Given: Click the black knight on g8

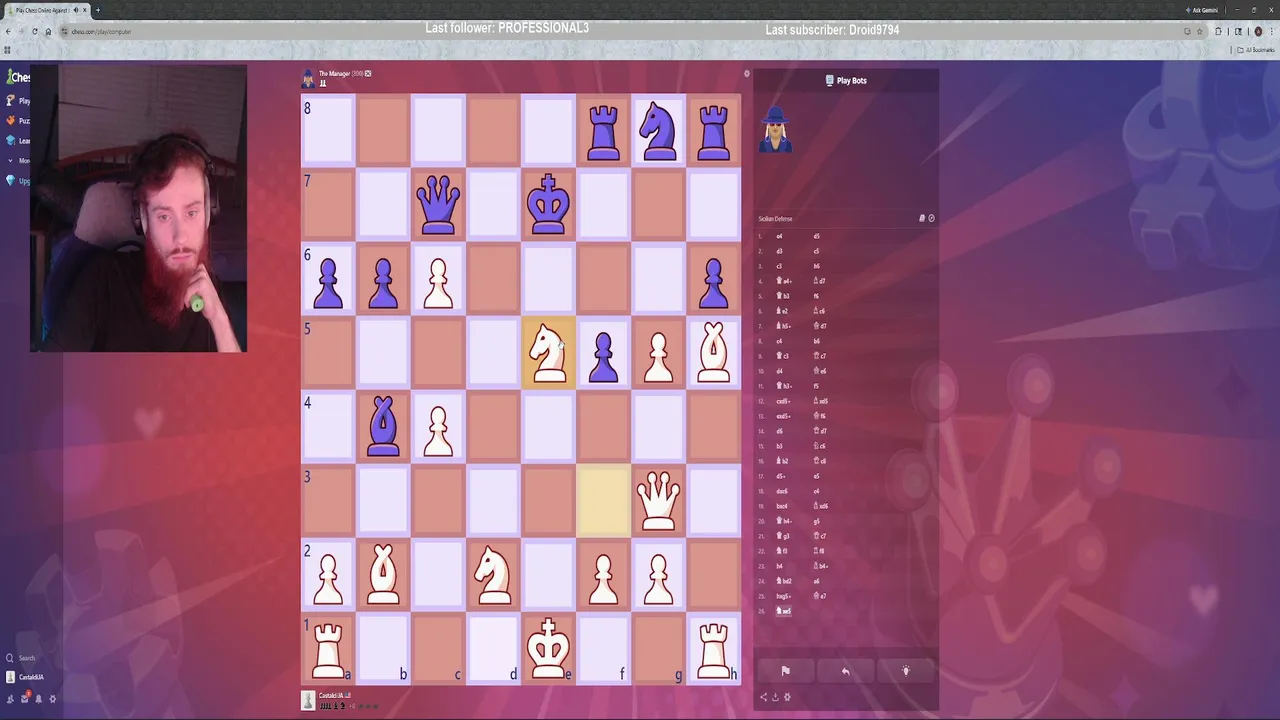Looking at the screenshot, I should click(x=658, y=131).
